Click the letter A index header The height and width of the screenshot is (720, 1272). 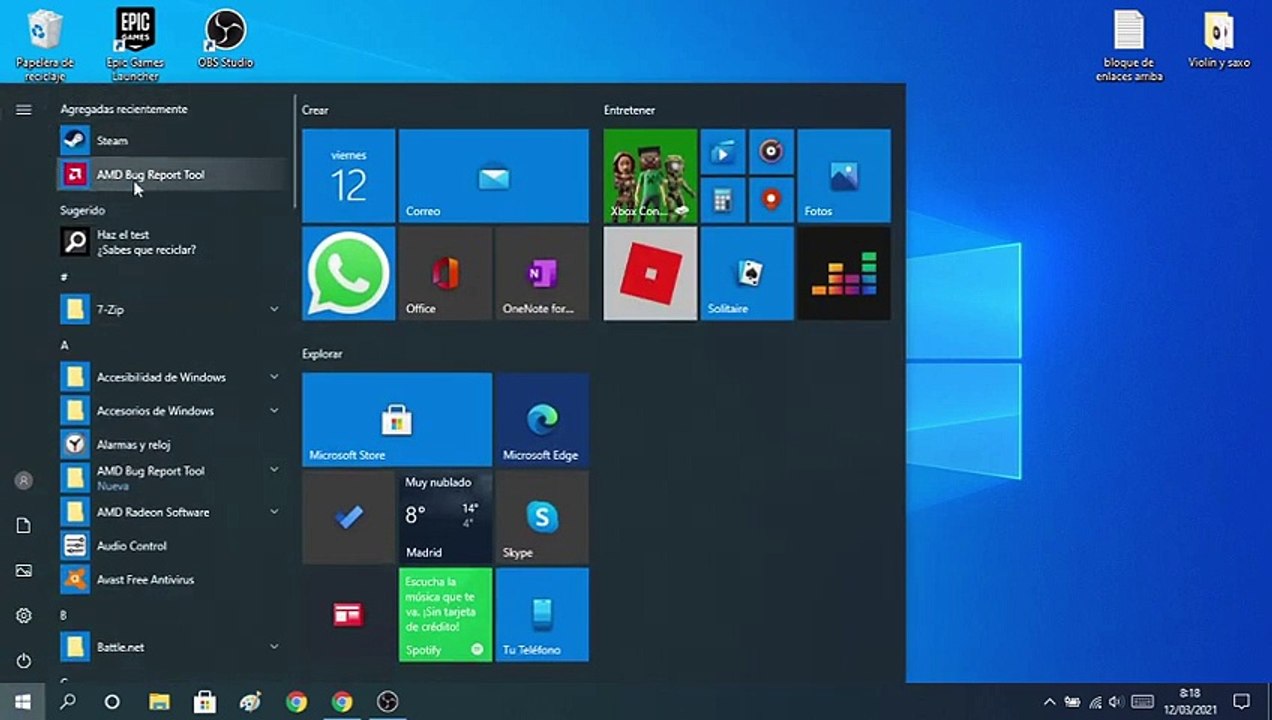click(x=65, y=345)
